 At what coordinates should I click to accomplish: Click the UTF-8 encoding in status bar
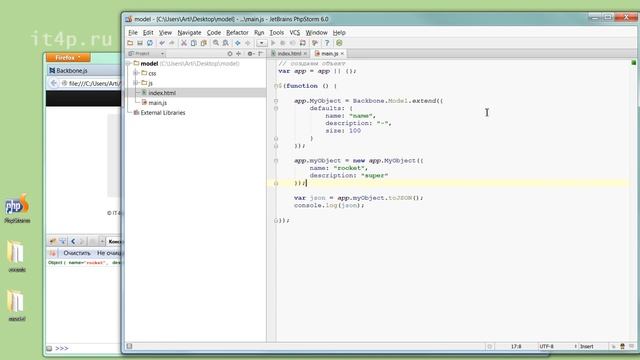click(547, 347)
